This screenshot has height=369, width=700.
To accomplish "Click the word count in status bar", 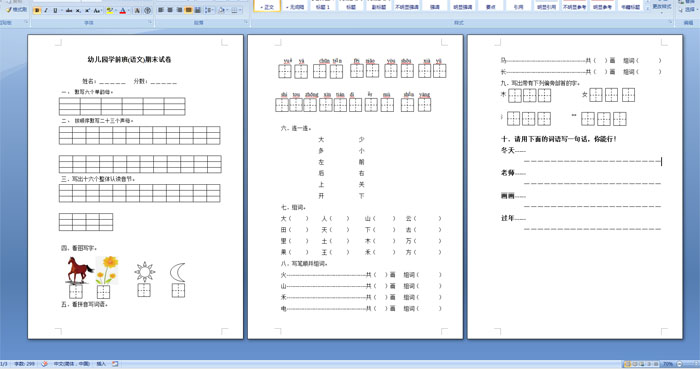I will (x=24, y=364).
